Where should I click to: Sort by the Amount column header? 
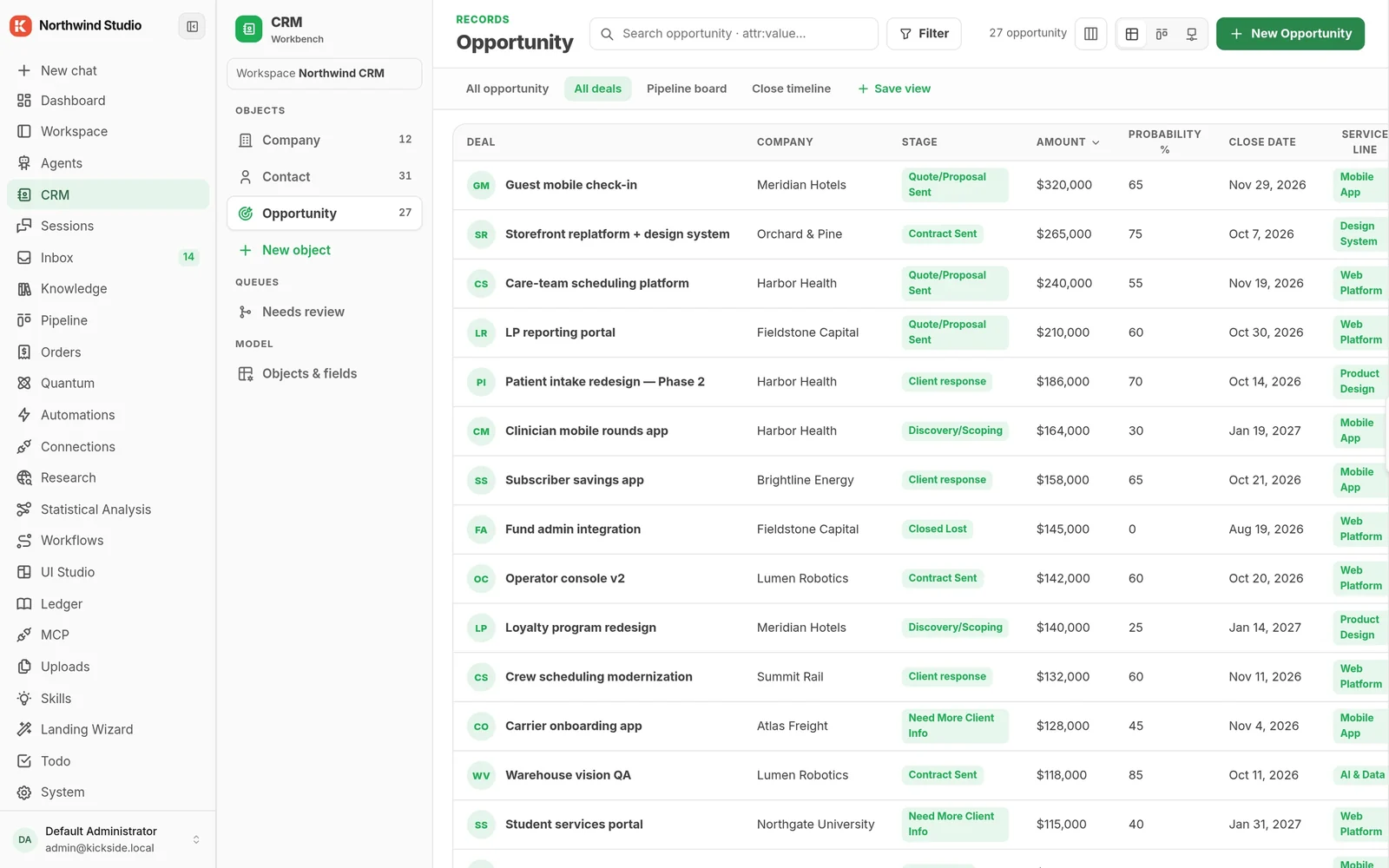[1068, 142]
